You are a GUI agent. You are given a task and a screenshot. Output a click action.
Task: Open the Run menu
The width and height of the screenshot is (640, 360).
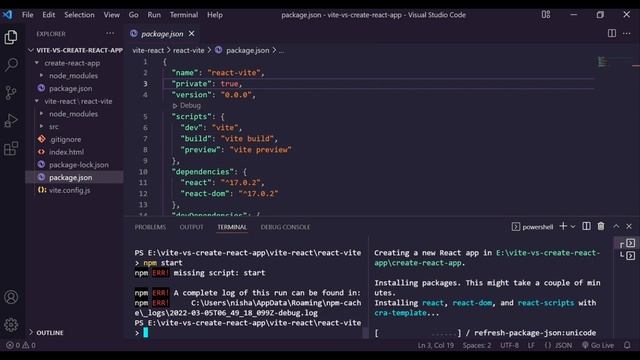click(154, 15)
